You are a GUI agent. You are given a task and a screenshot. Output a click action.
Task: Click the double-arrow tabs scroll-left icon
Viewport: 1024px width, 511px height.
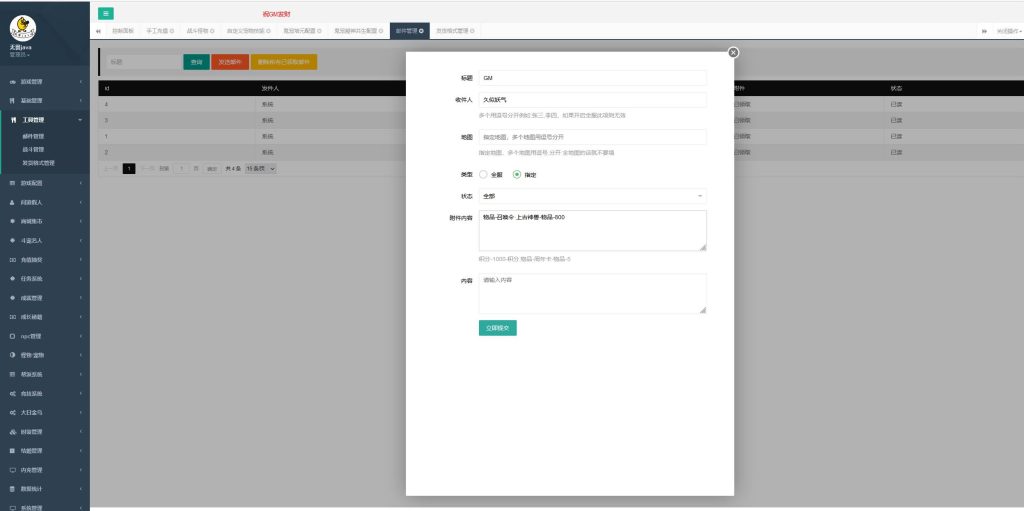click(x=98, y=31)
